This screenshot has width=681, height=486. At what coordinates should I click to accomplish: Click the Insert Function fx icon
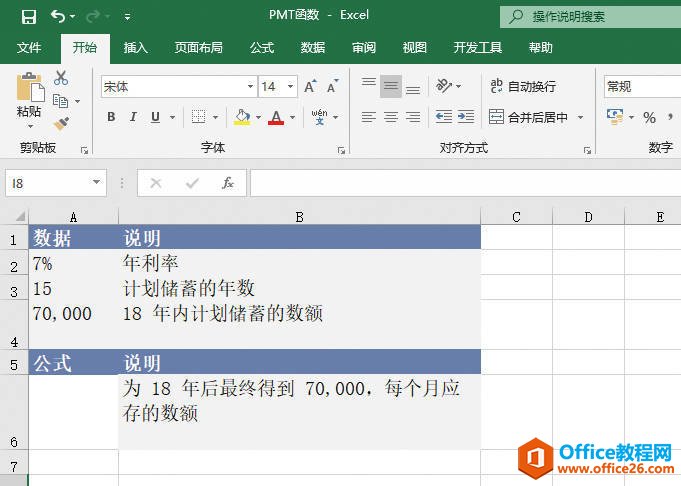(x=228, y=183)
